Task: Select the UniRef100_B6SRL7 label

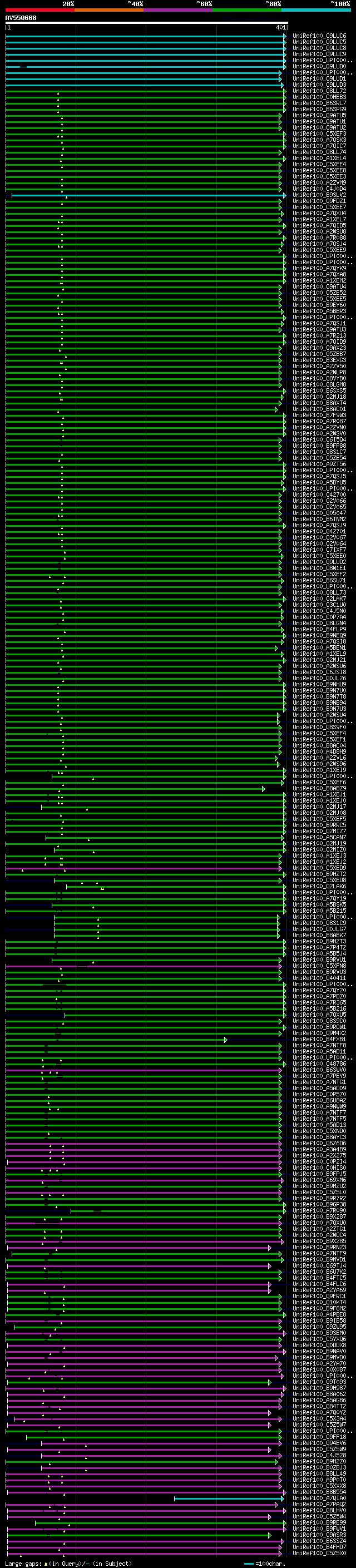Action: click(319, 103)
